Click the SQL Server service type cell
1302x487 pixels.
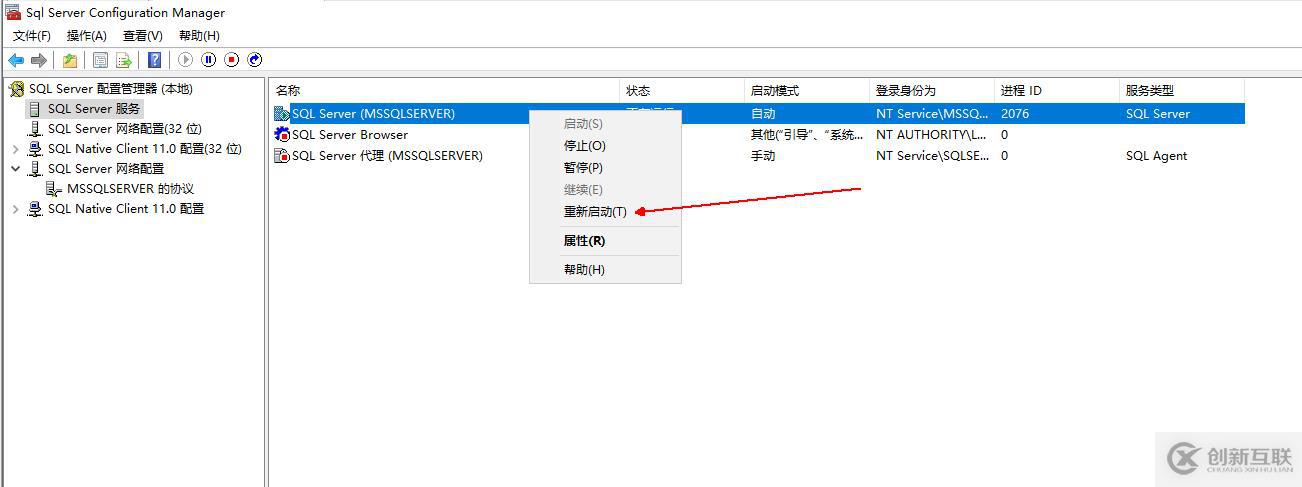1157,114
